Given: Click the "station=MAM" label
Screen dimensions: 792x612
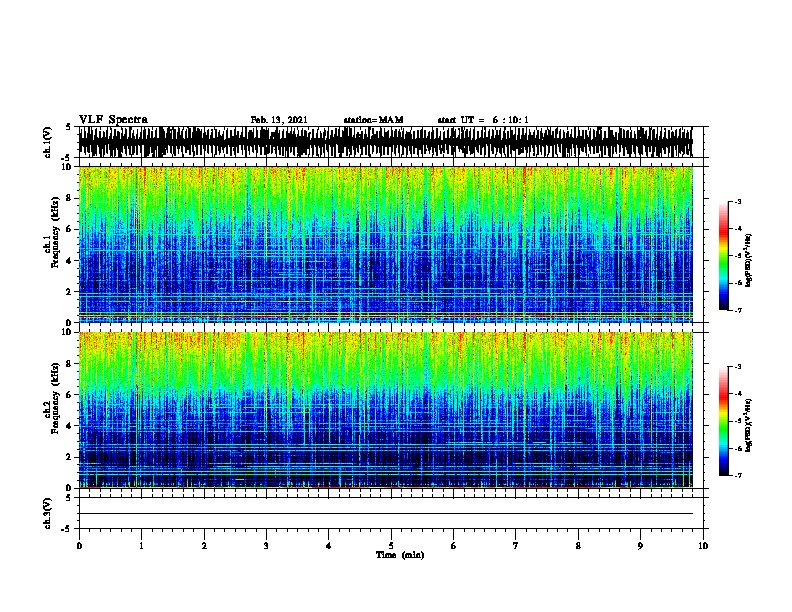Looking at the screenshot, I should 373,120.
